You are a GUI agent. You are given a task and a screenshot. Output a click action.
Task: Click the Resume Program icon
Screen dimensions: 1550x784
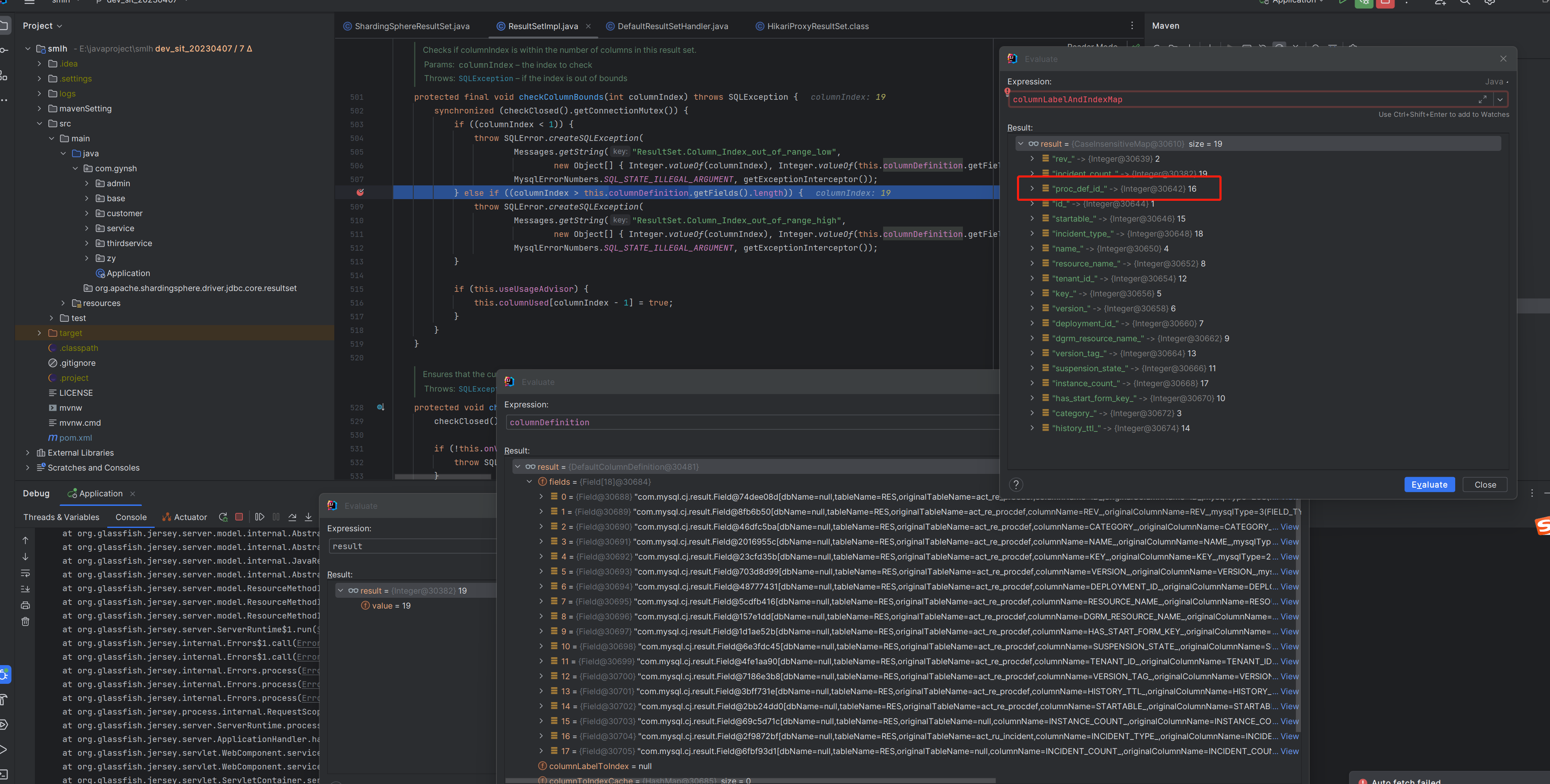259,517
